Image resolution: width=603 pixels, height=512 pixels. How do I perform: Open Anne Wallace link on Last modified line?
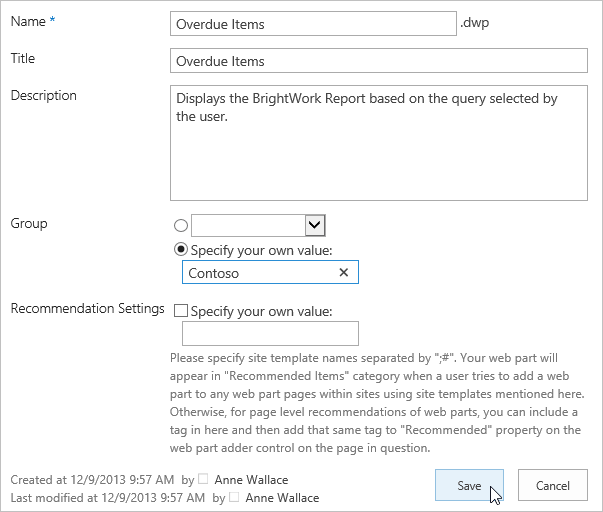pos(282,496)
